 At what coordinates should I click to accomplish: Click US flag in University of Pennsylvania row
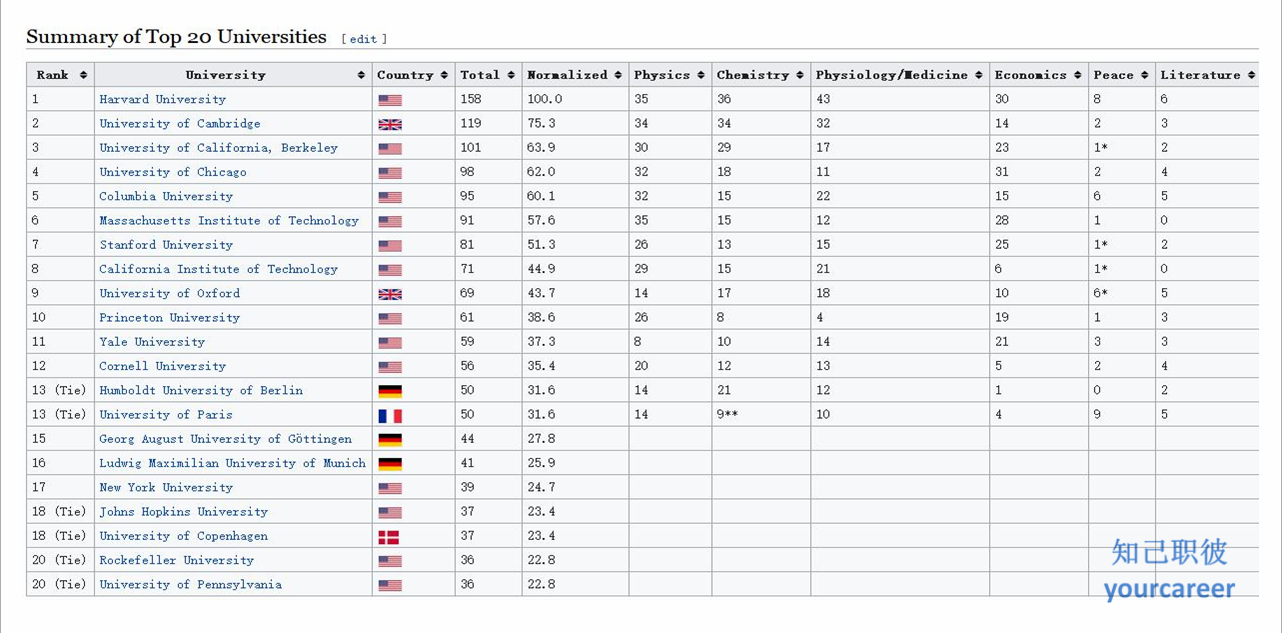(390, 585)
